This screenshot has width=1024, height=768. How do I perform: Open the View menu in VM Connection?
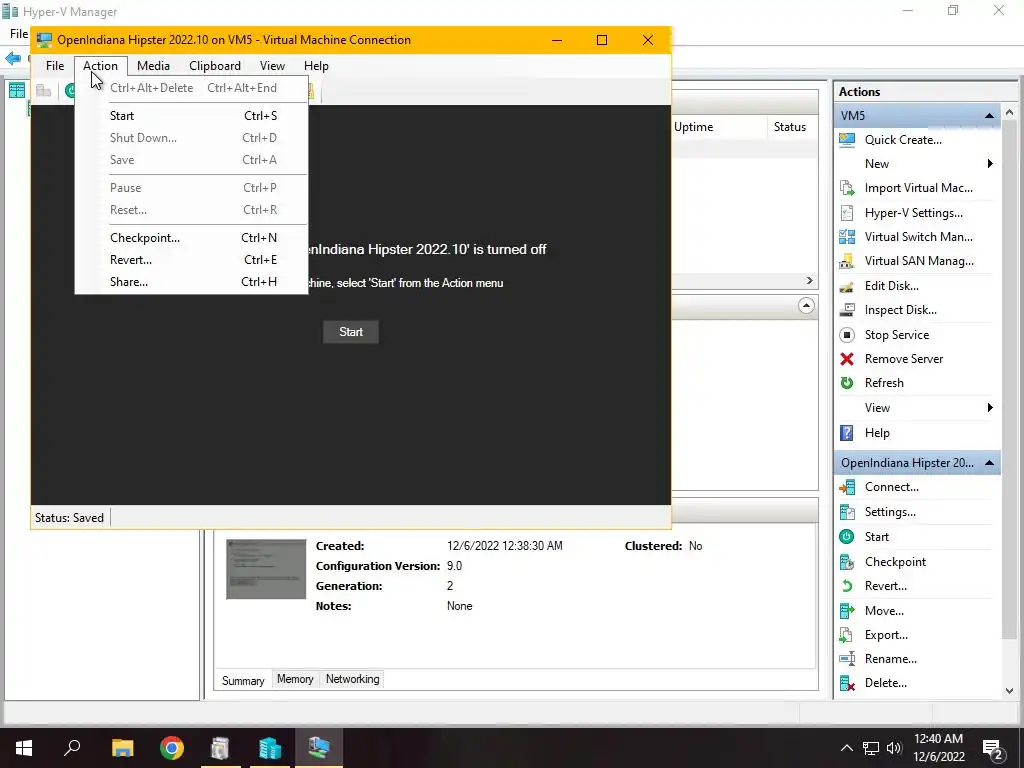click(x=272, y=66)
